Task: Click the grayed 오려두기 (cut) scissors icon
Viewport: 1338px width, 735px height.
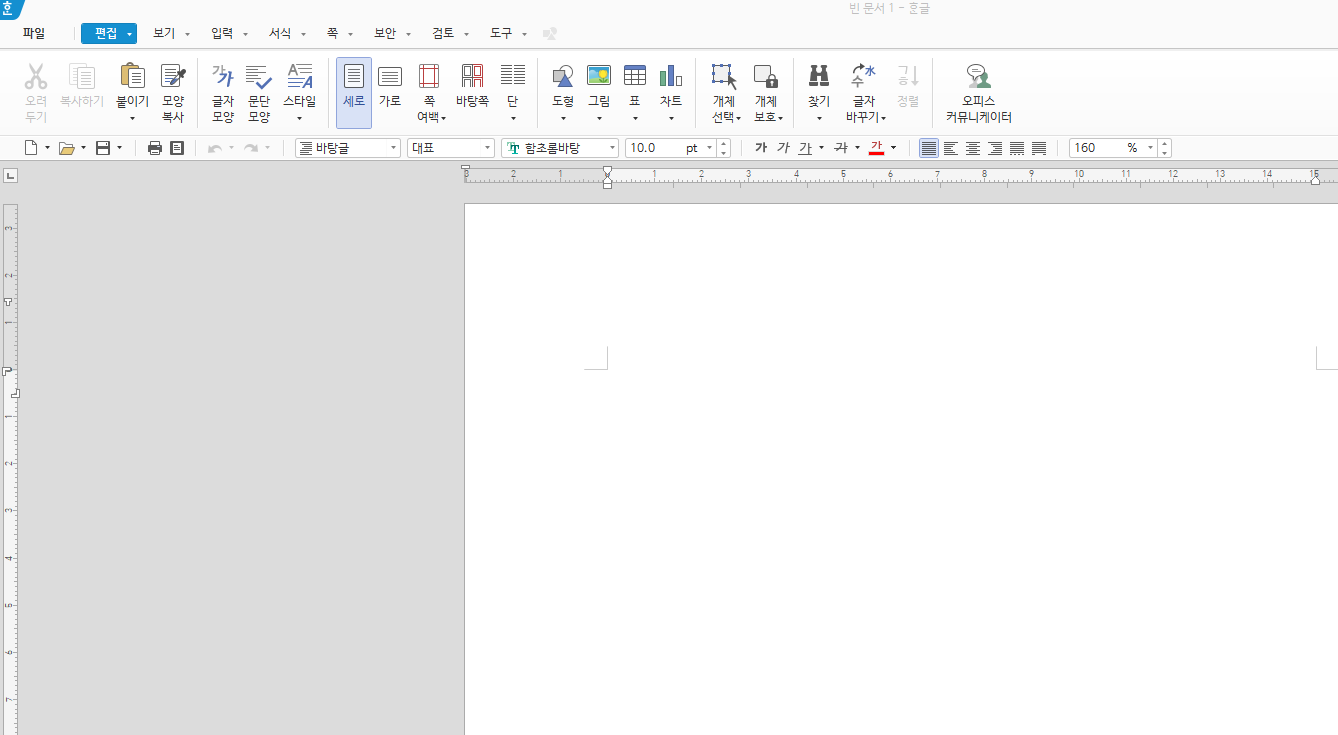Action: coord(36,77)
